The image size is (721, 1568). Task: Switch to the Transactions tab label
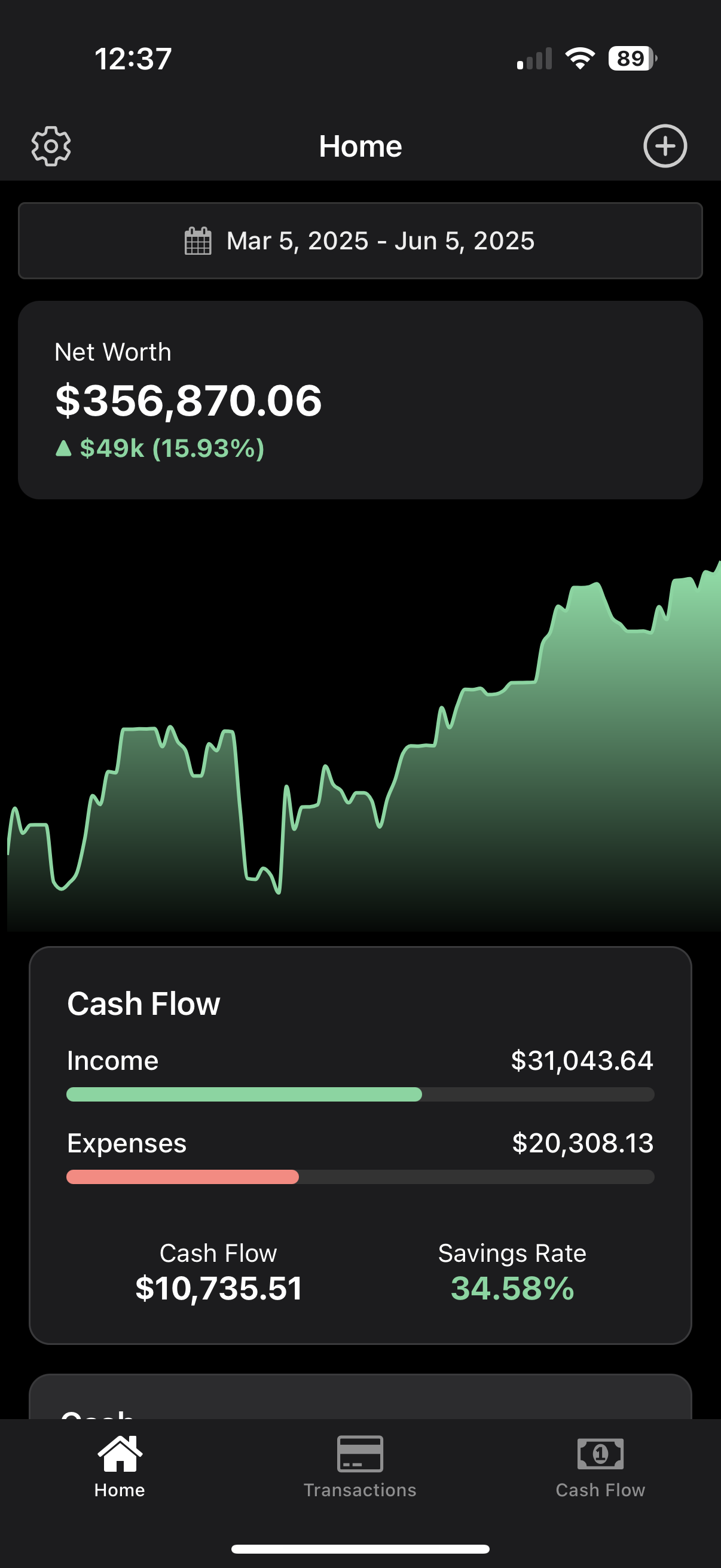pos(360,1490)
